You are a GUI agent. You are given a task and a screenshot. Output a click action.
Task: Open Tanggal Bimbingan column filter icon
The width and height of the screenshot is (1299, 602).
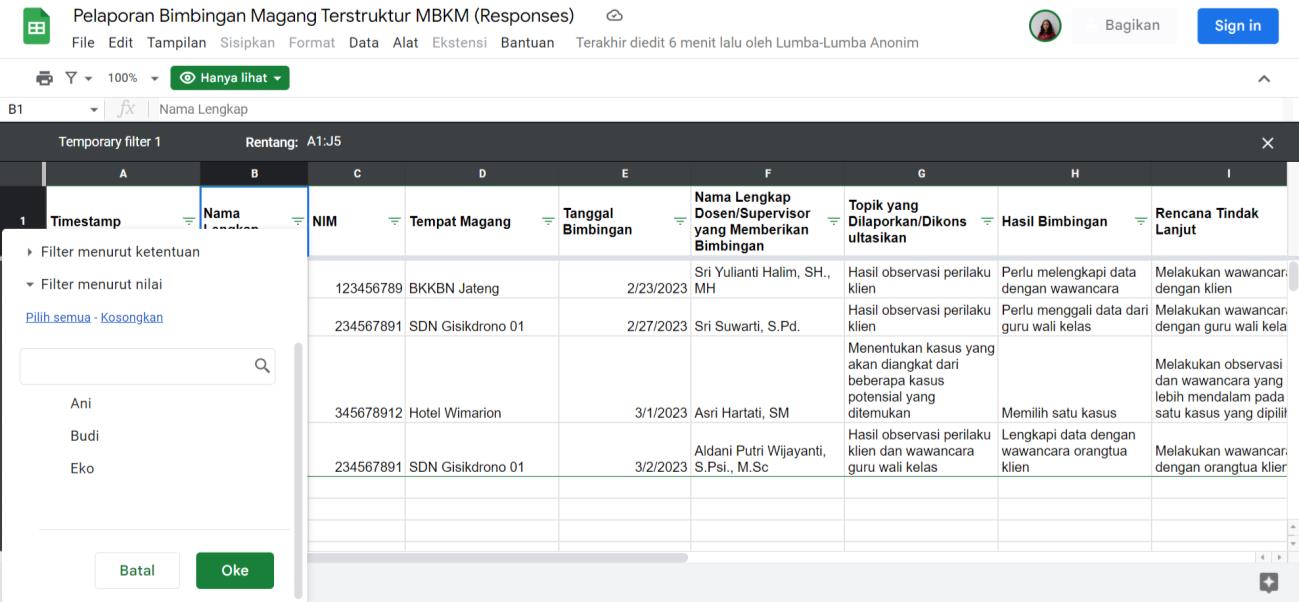[x=680, y=222]
